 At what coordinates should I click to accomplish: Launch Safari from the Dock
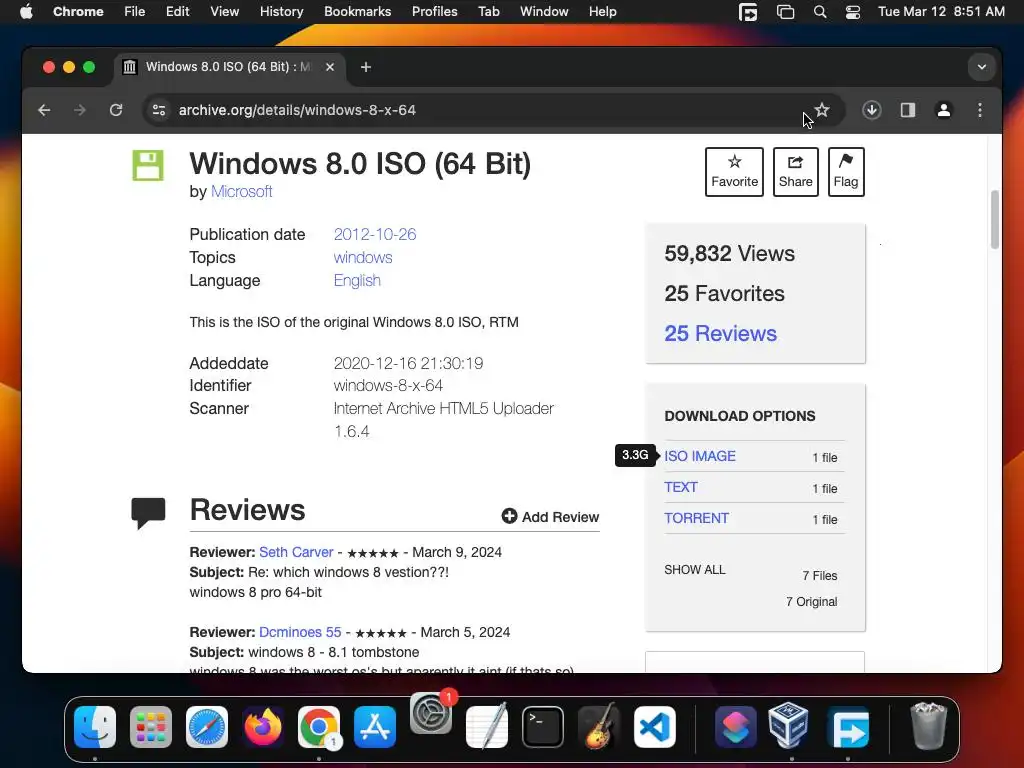tap(207, 727)
